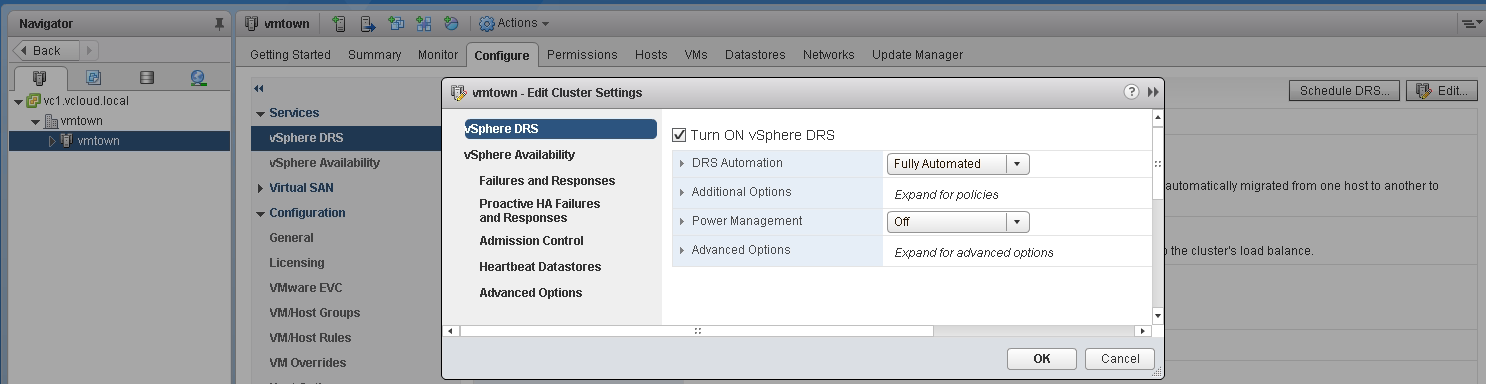Screen dimensions: 1486x384
Task: Open the Hosts and Clusters navigator view
Action: (x=40, y=77)
